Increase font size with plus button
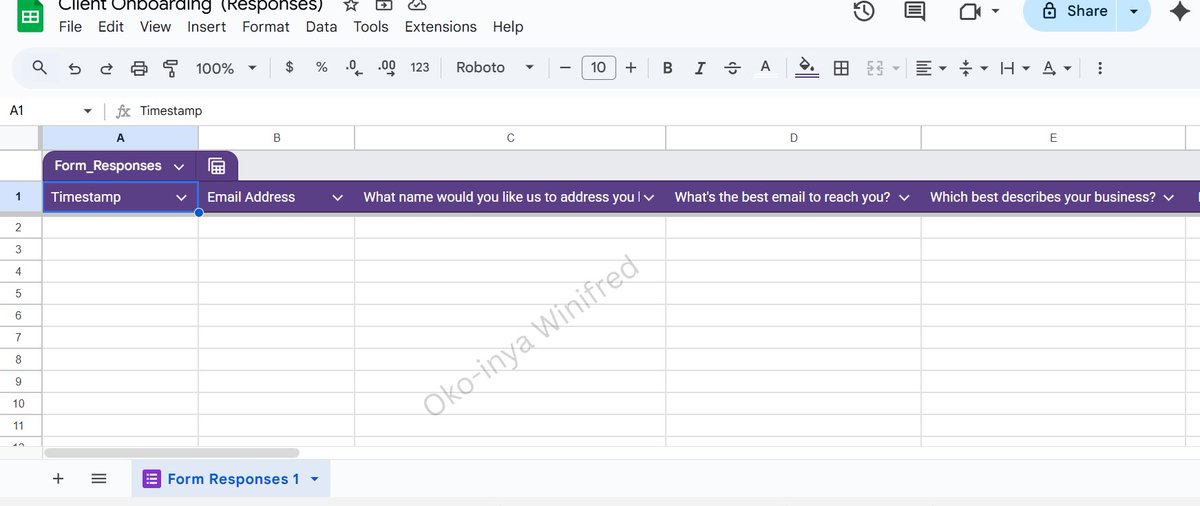 pyautogui.click(x=631, y=68)
